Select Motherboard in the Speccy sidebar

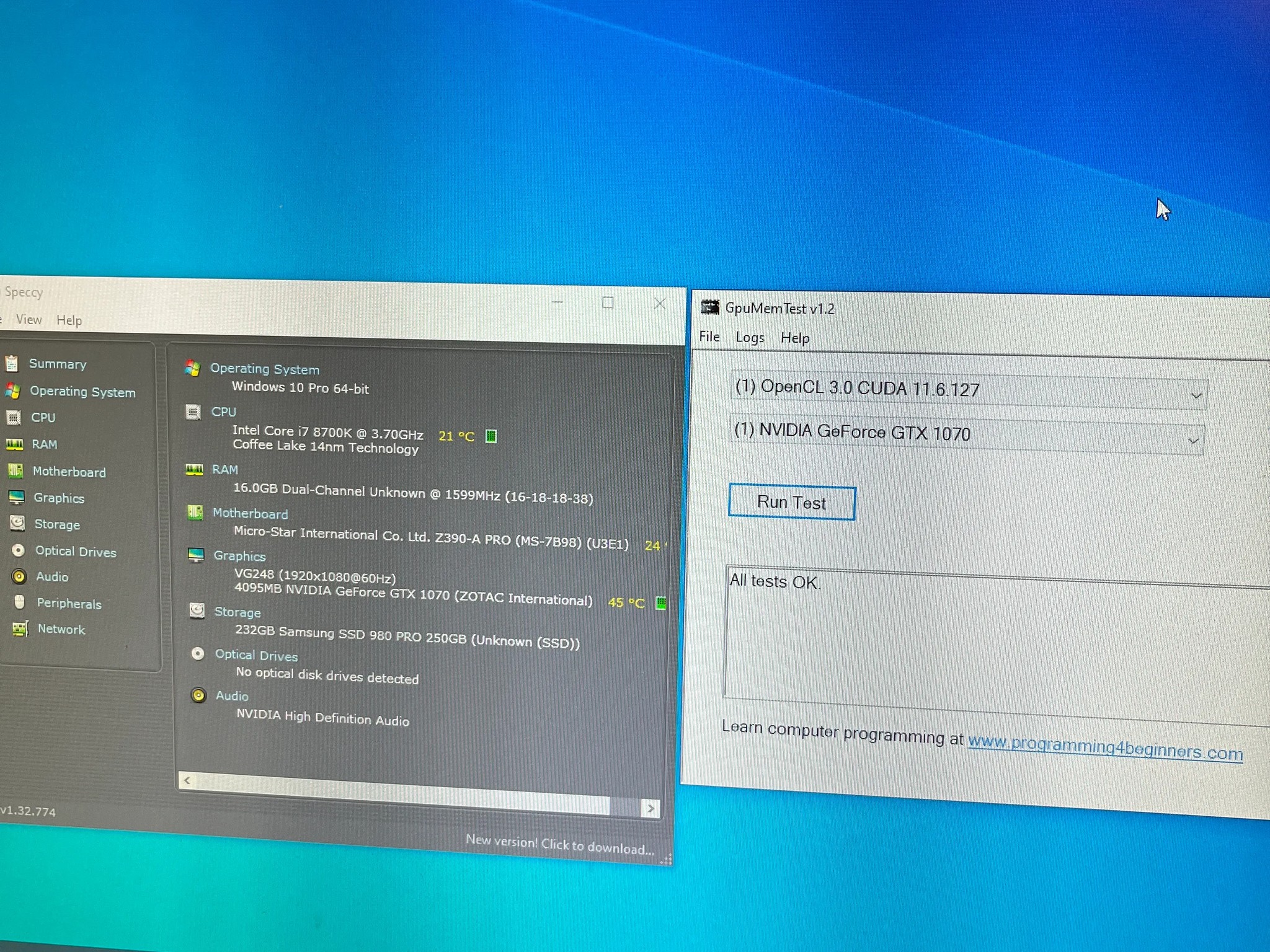[x=69, y=472]
